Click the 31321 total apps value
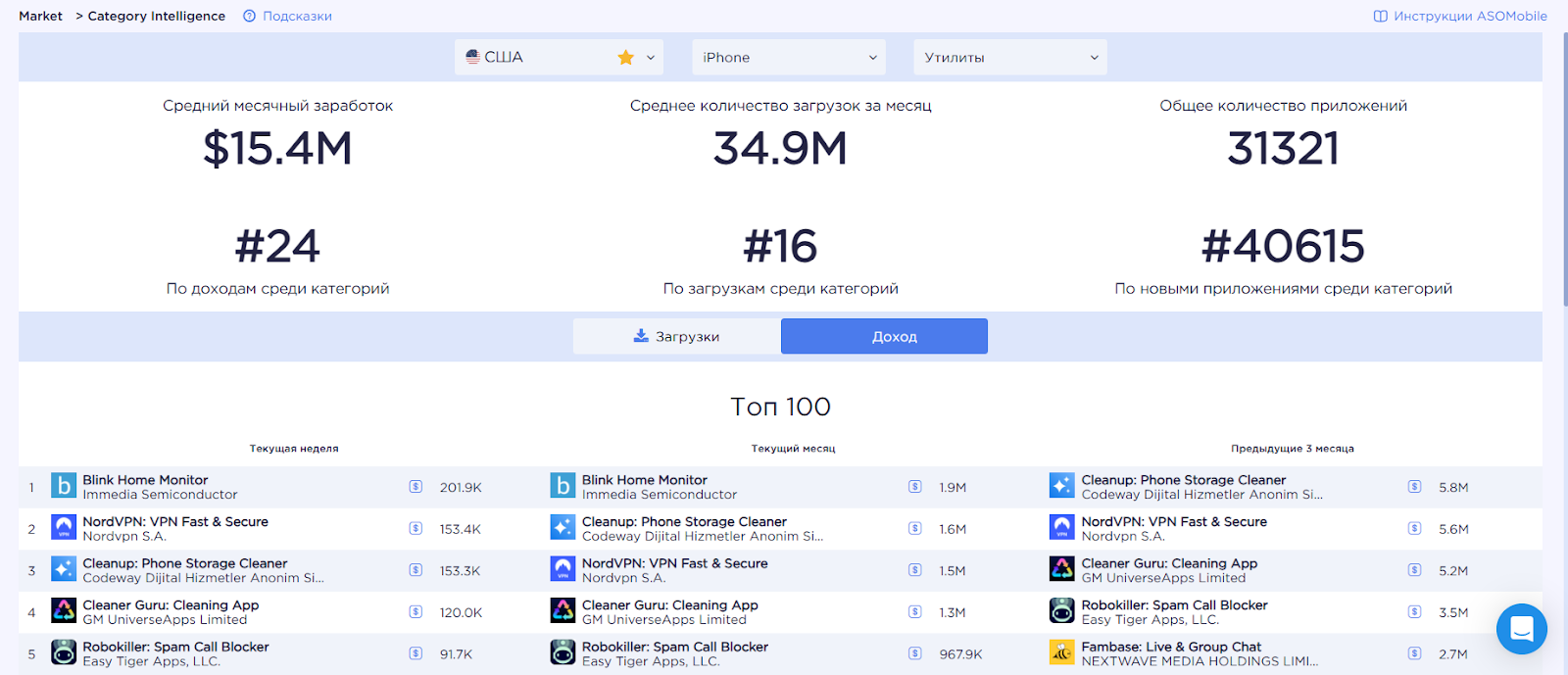 click(x=1283, y=149)
